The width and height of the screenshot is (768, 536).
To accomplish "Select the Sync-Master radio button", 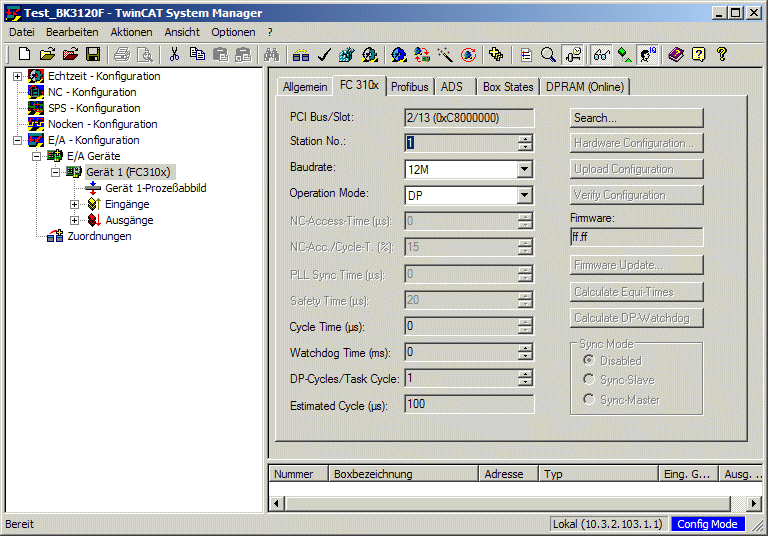I will click(589, 399).
